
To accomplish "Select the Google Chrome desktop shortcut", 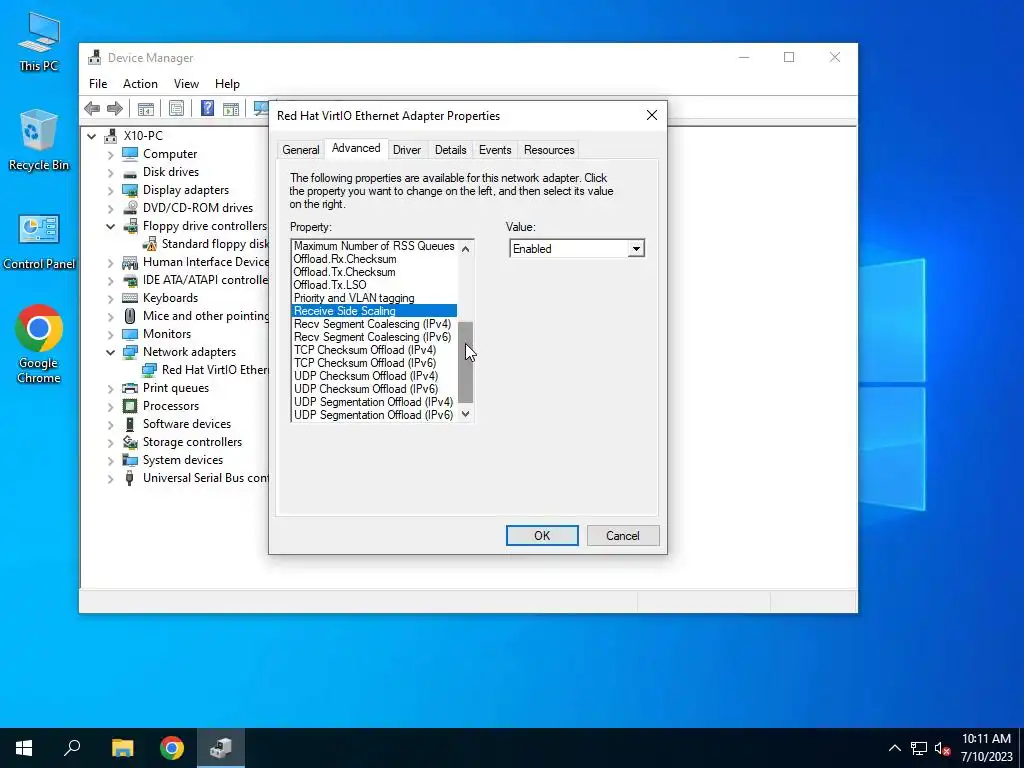I will [x=39, y=344].
